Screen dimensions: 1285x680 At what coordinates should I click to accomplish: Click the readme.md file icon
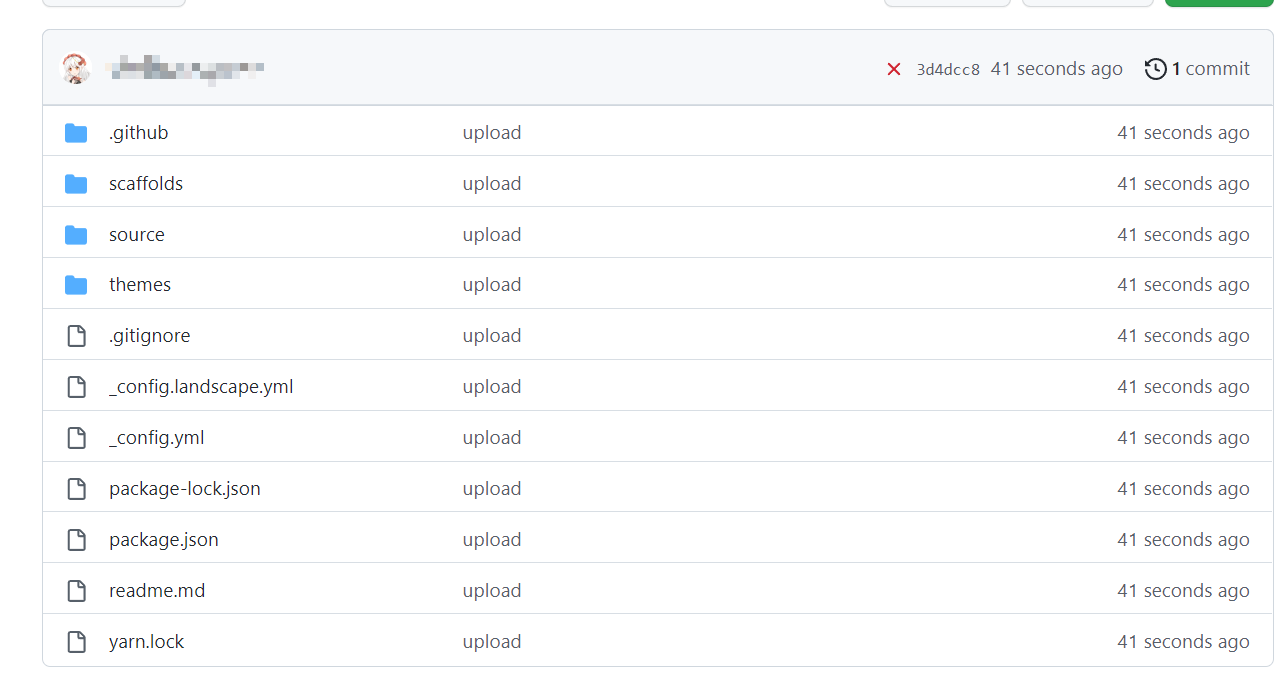click(x=76, y=591)
